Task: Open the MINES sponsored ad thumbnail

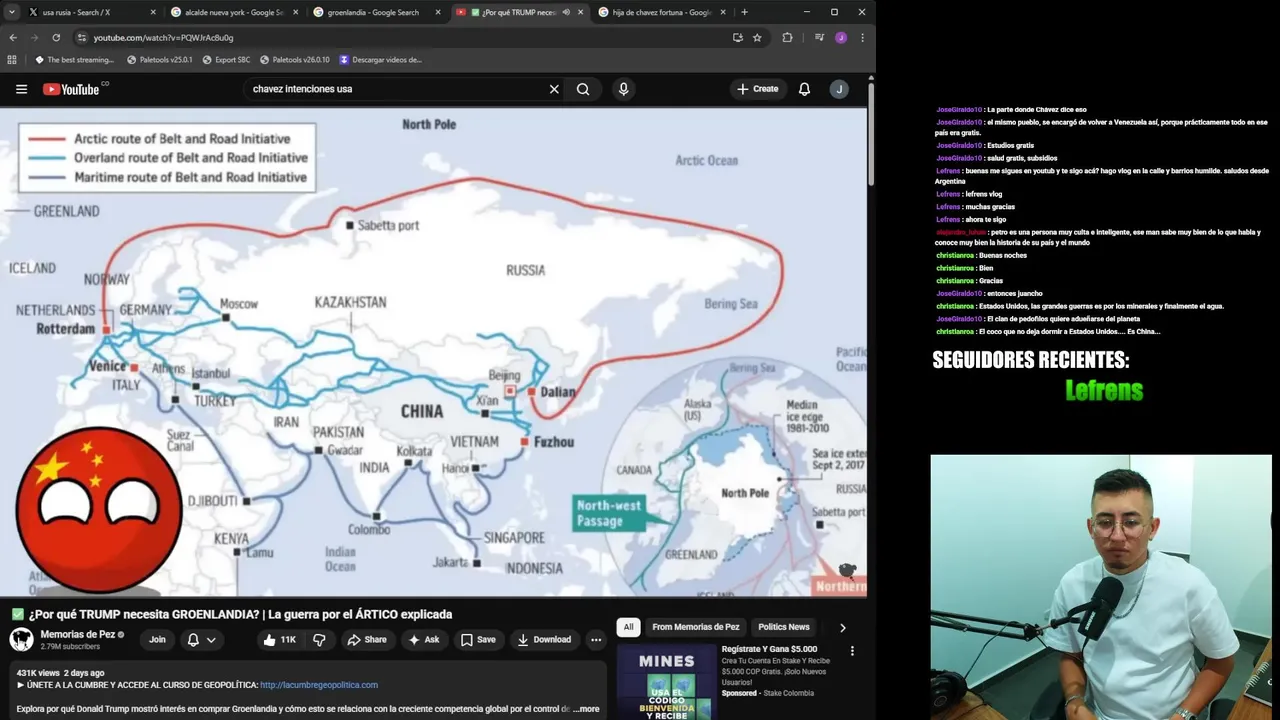Action: point(666,682)
